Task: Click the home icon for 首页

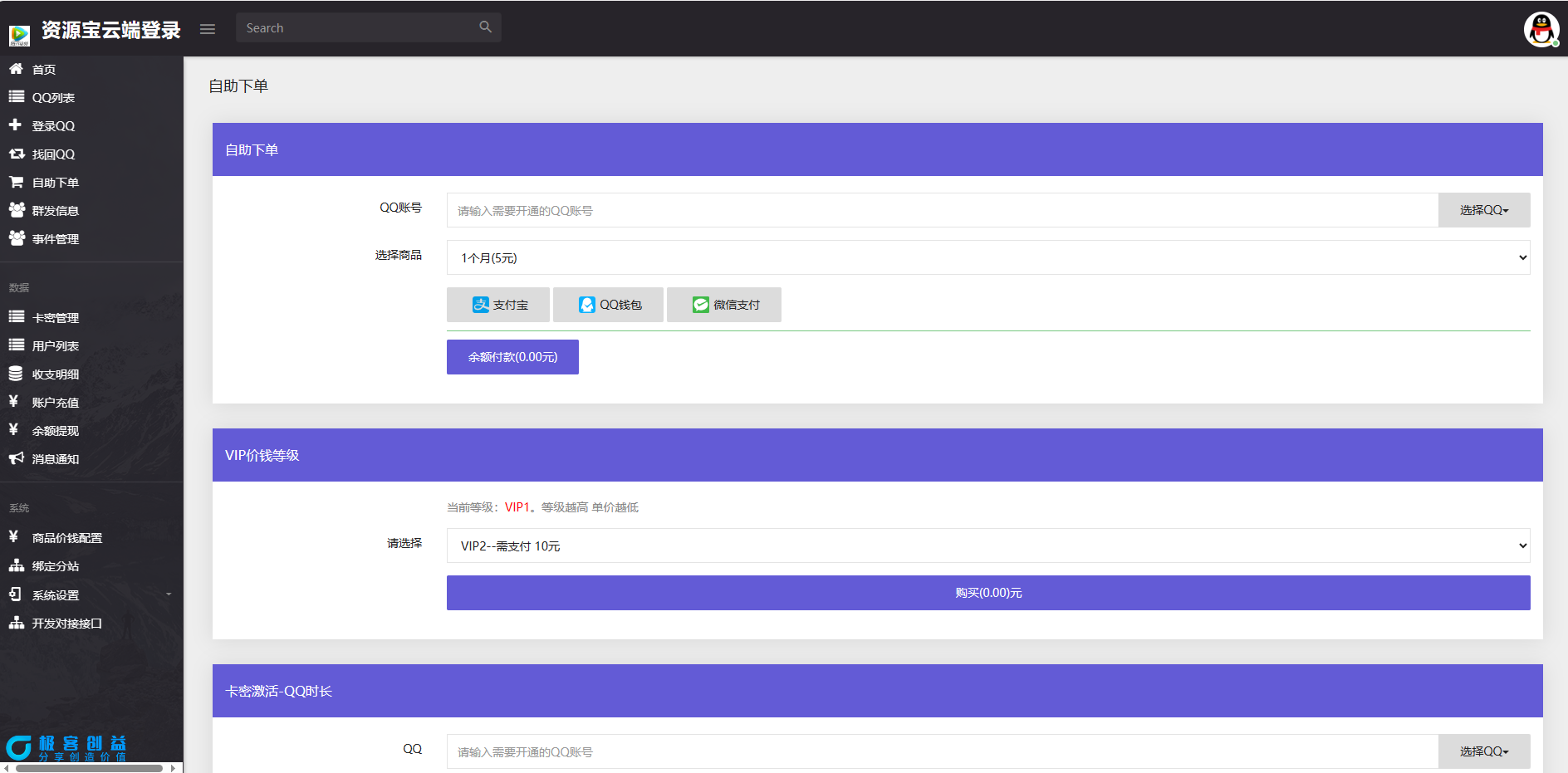Action: [x=16, y=69]
